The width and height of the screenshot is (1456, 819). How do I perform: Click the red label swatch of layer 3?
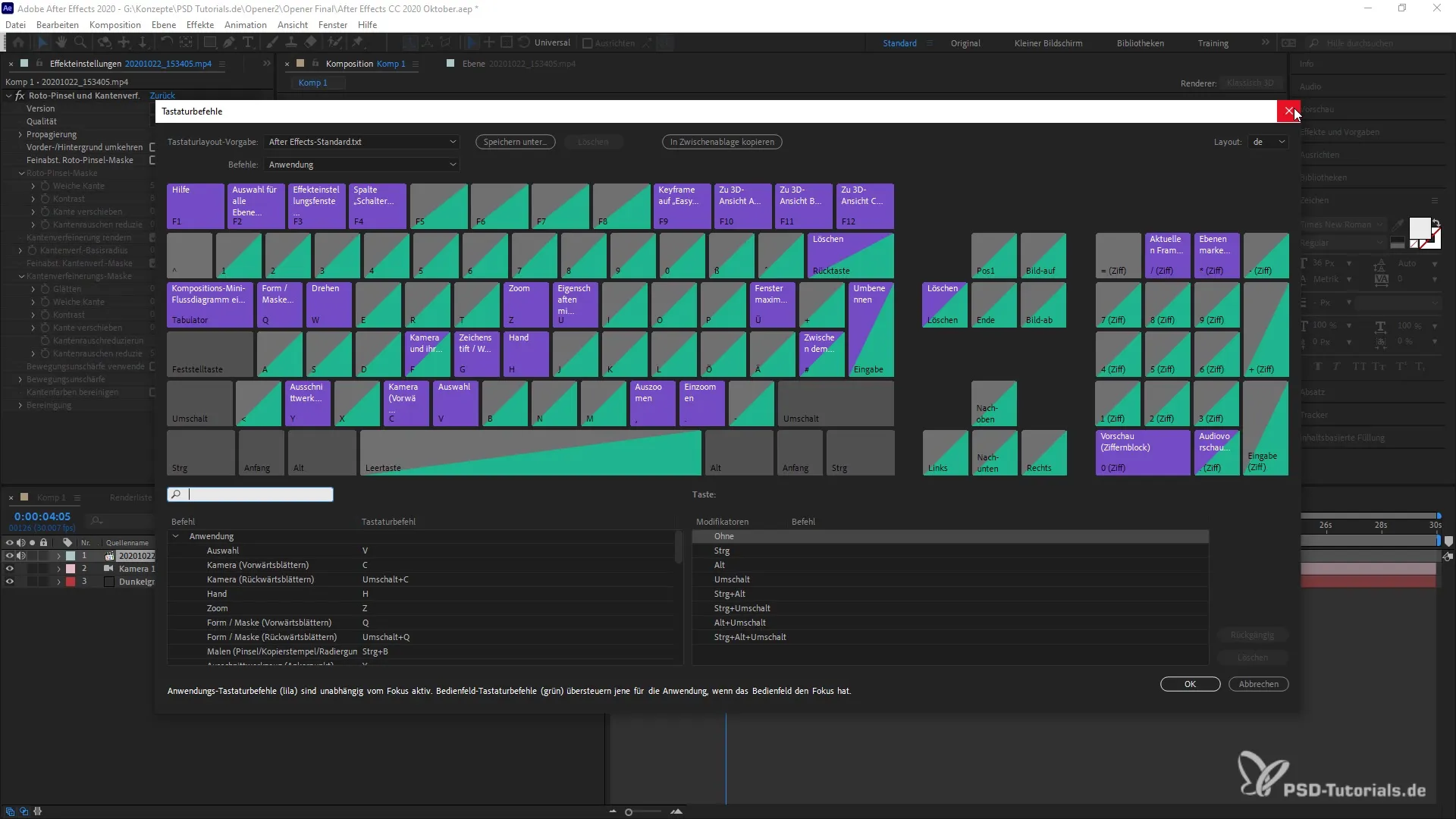(x=71, y=582)
